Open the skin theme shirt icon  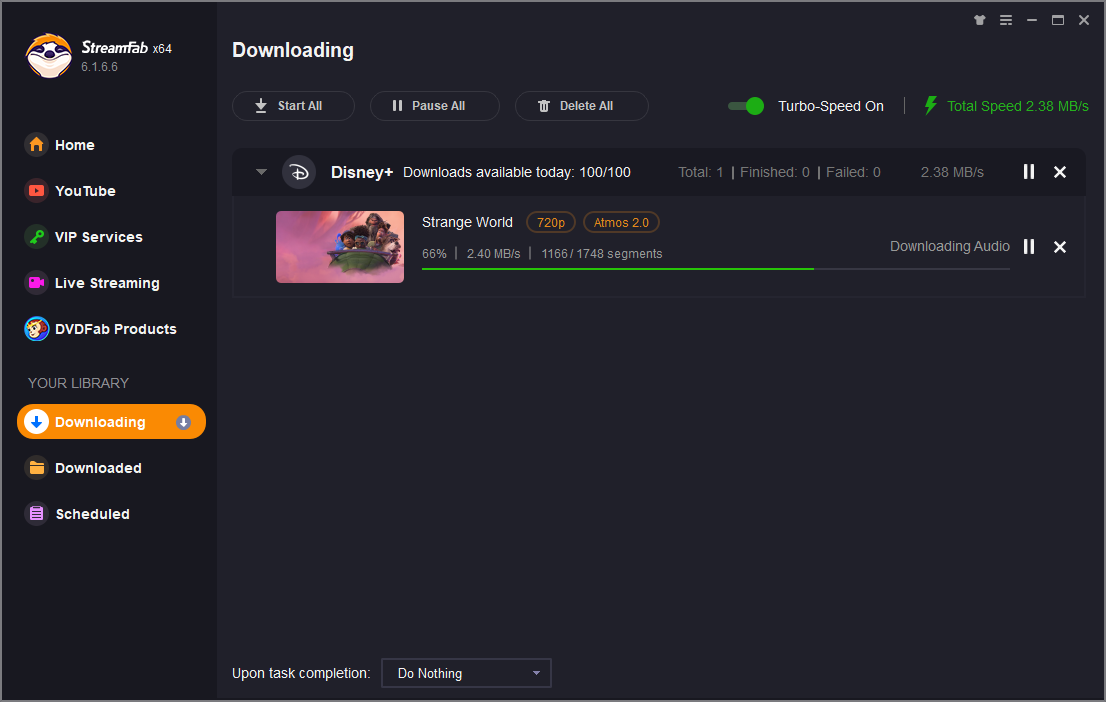[980, 20]
